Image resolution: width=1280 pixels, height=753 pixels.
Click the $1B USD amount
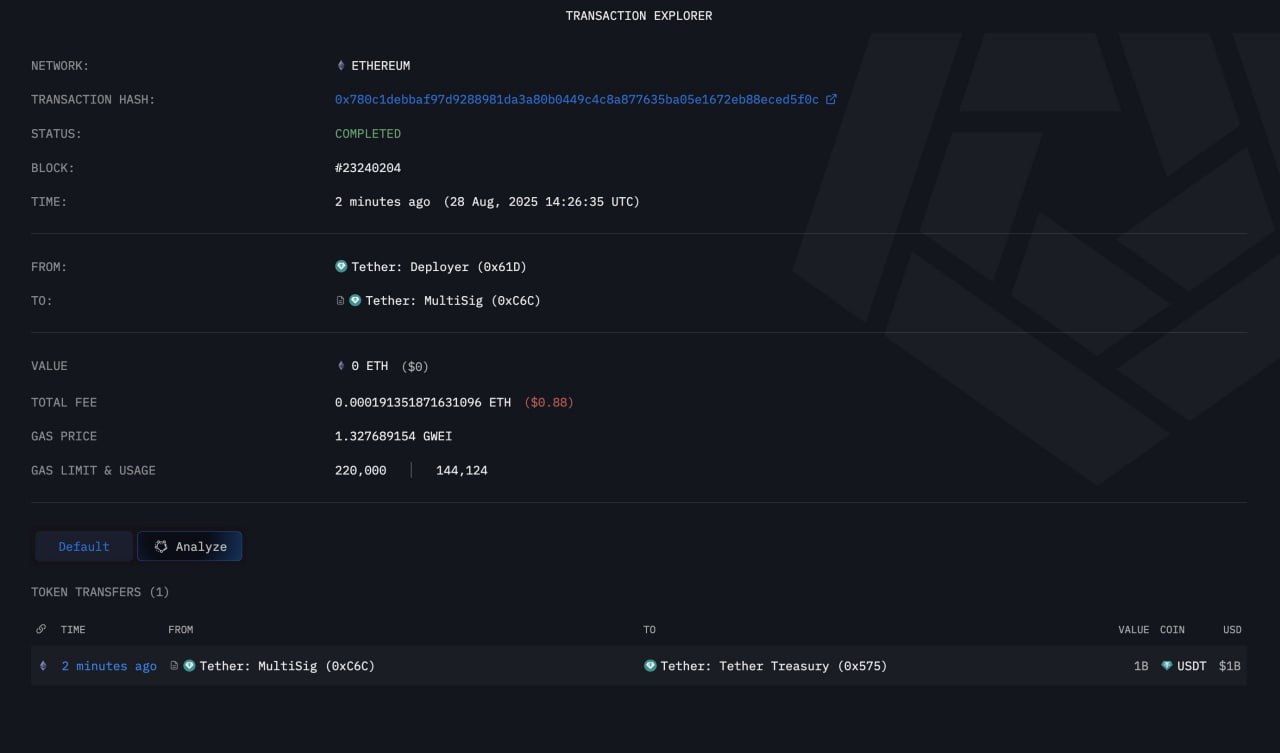1230,666
